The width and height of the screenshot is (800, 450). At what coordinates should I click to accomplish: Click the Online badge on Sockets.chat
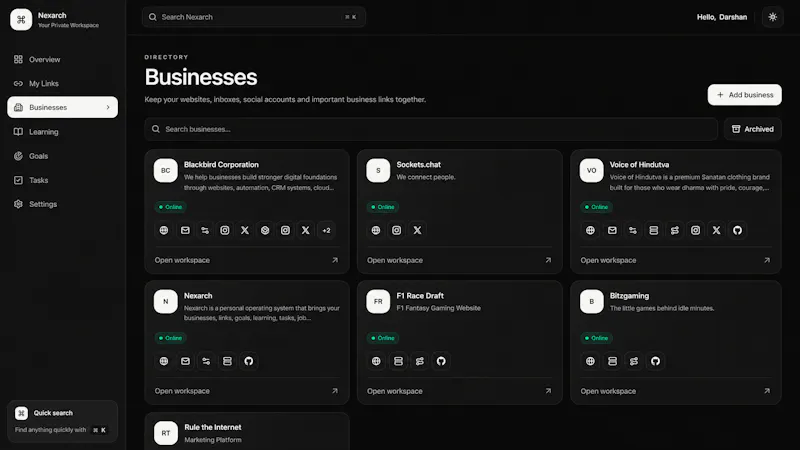(x=383, y=207)
